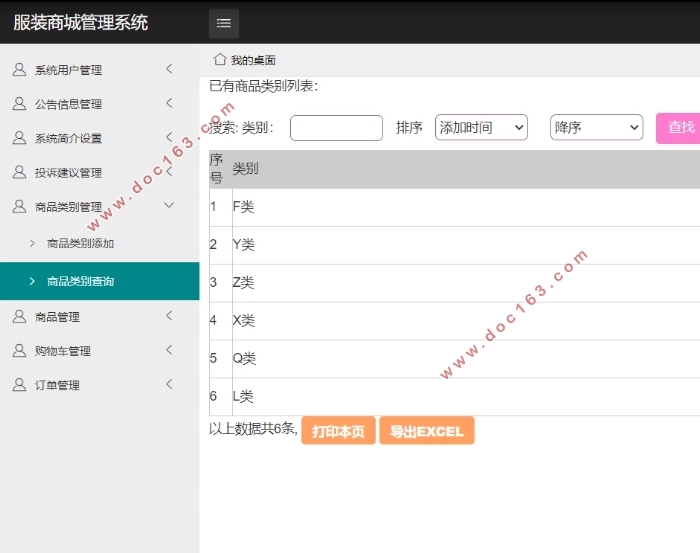Image resolution: width=700 pixels, height=553 pixels.
Task: Click the home icon beside 我的桌面
Action: [220, 59]
